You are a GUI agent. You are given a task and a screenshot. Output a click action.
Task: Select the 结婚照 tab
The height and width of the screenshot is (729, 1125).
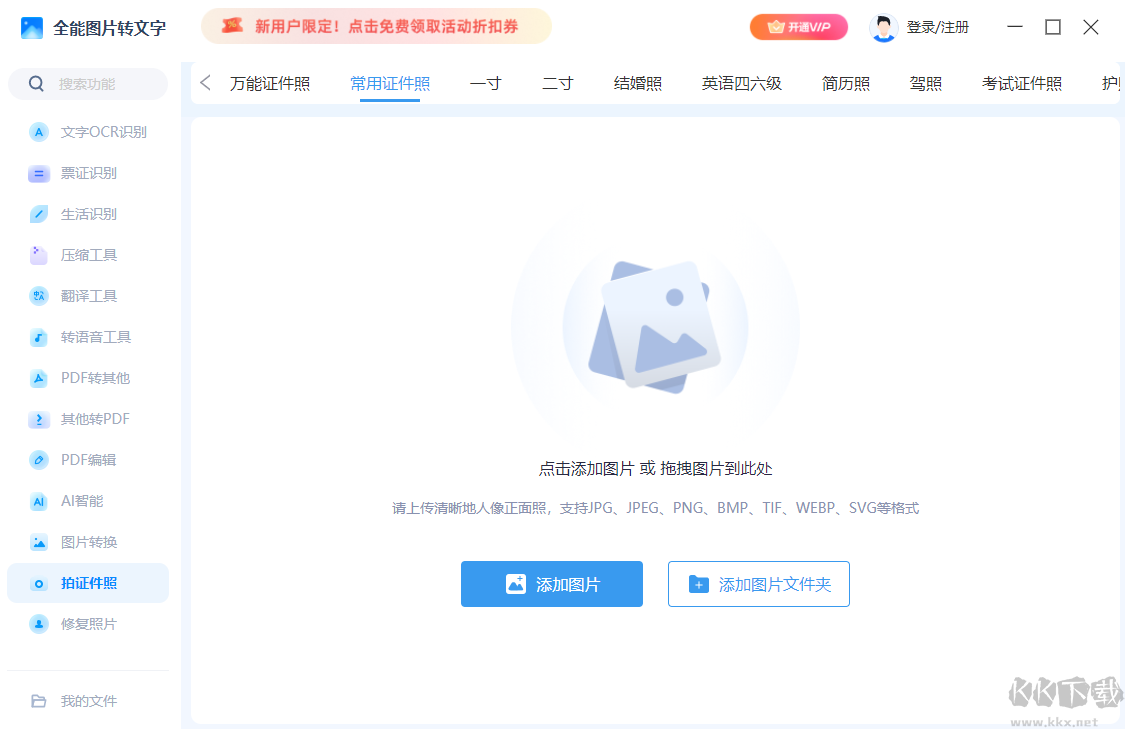pyautogui.click(x=637, y=83)
